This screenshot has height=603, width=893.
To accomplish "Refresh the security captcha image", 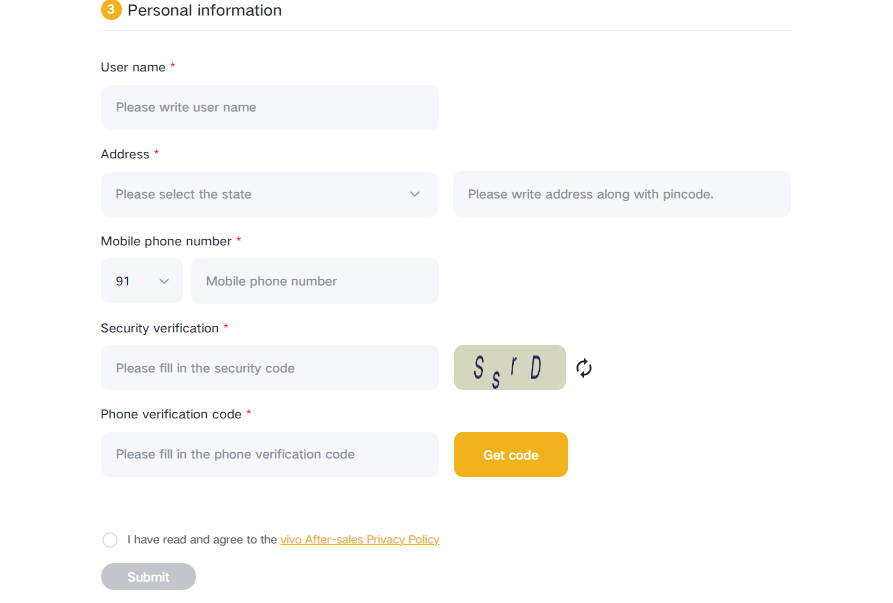I will pos(584,368).
